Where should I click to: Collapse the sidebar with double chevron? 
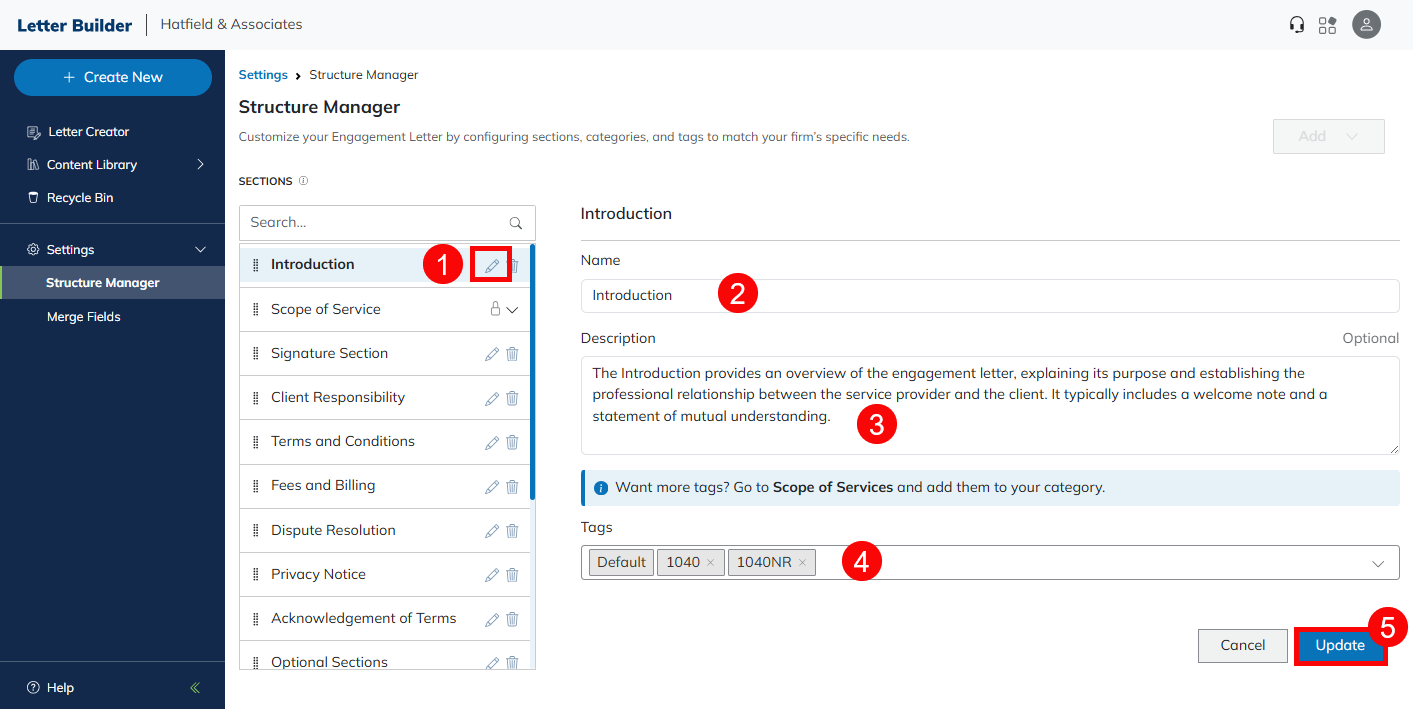pos(195,688)
